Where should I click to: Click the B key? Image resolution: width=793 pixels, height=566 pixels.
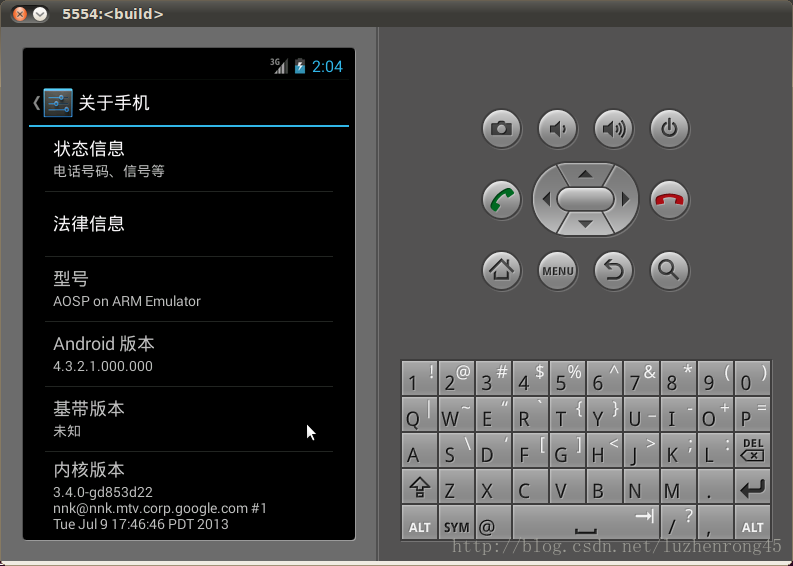click(604, 487)
